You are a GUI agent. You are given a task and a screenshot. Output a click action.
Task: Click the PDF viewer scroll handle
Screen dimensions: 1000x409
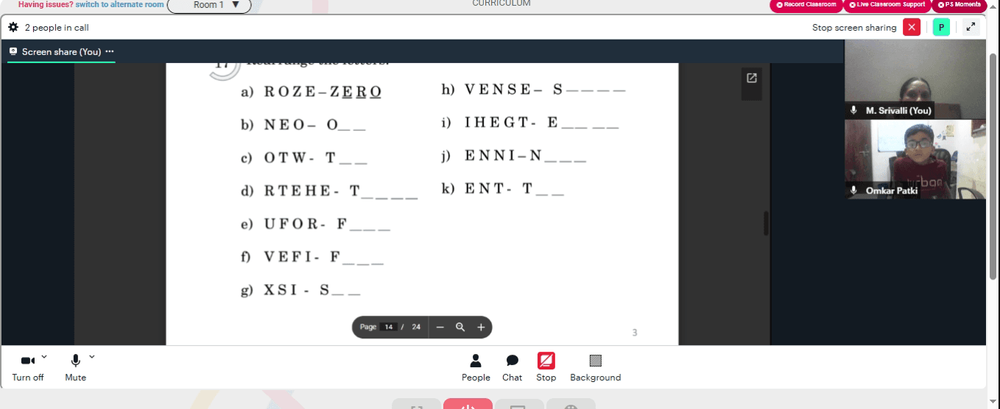(x=766, y=223)
